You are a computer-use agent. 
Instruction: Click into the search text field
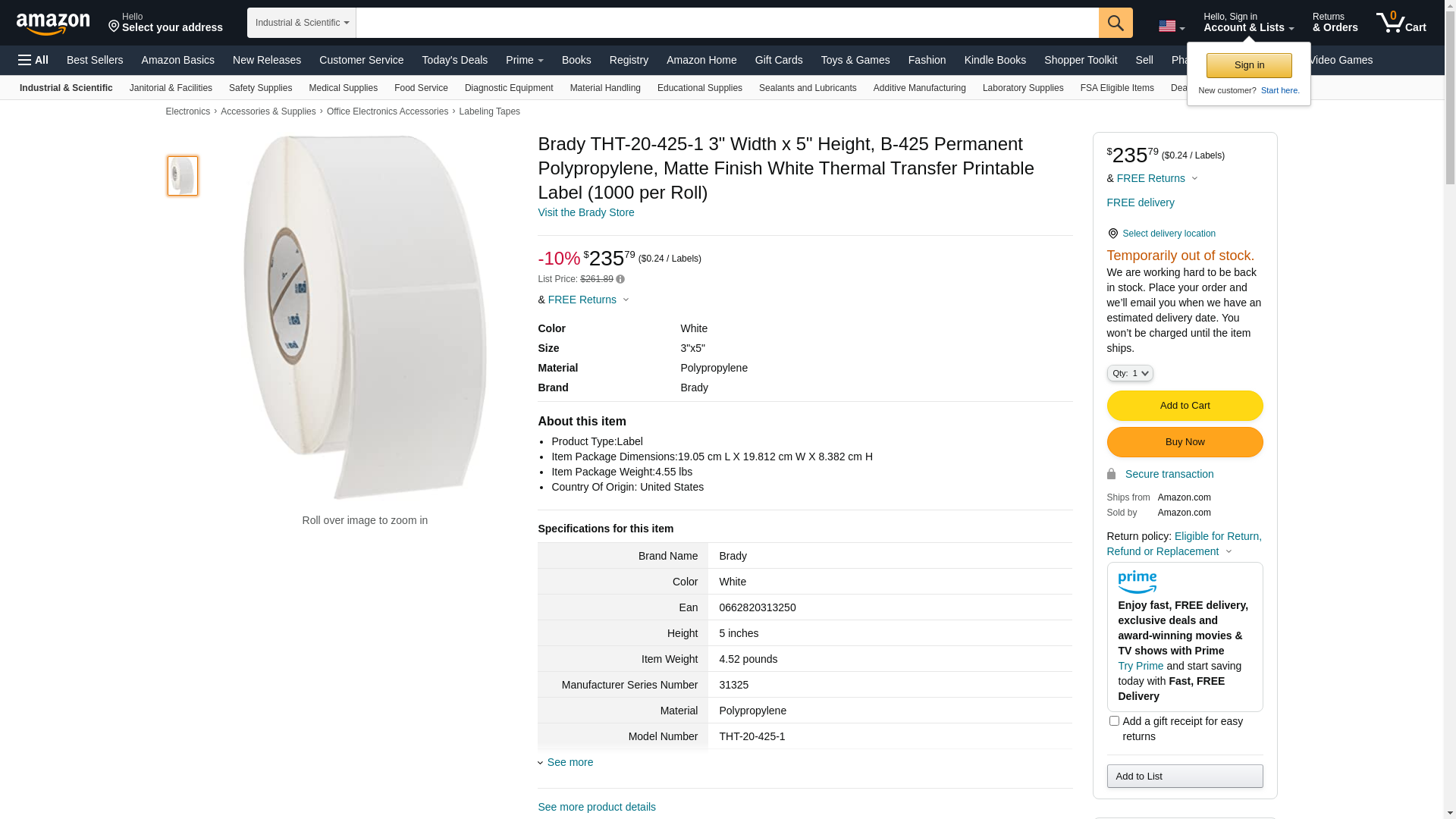coord(726,23)
